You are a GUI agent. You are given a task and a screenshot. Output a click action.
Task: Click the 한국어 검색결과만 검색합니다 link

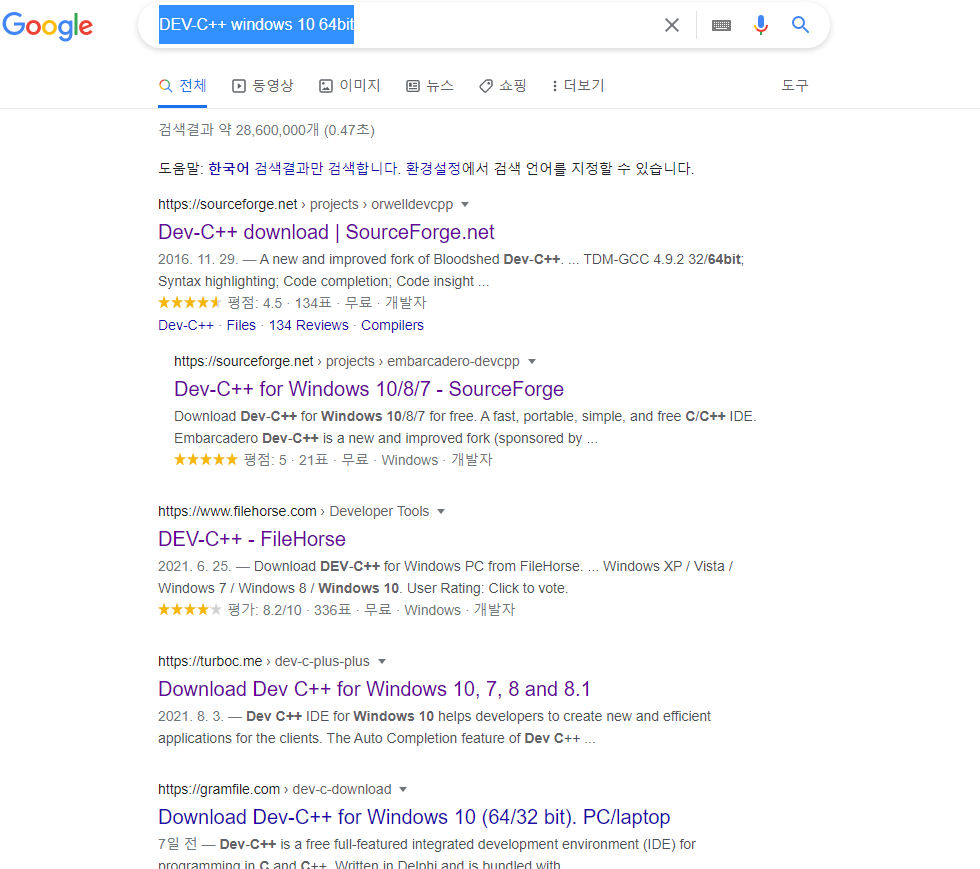pyautogui.click(x=303, y=169)
